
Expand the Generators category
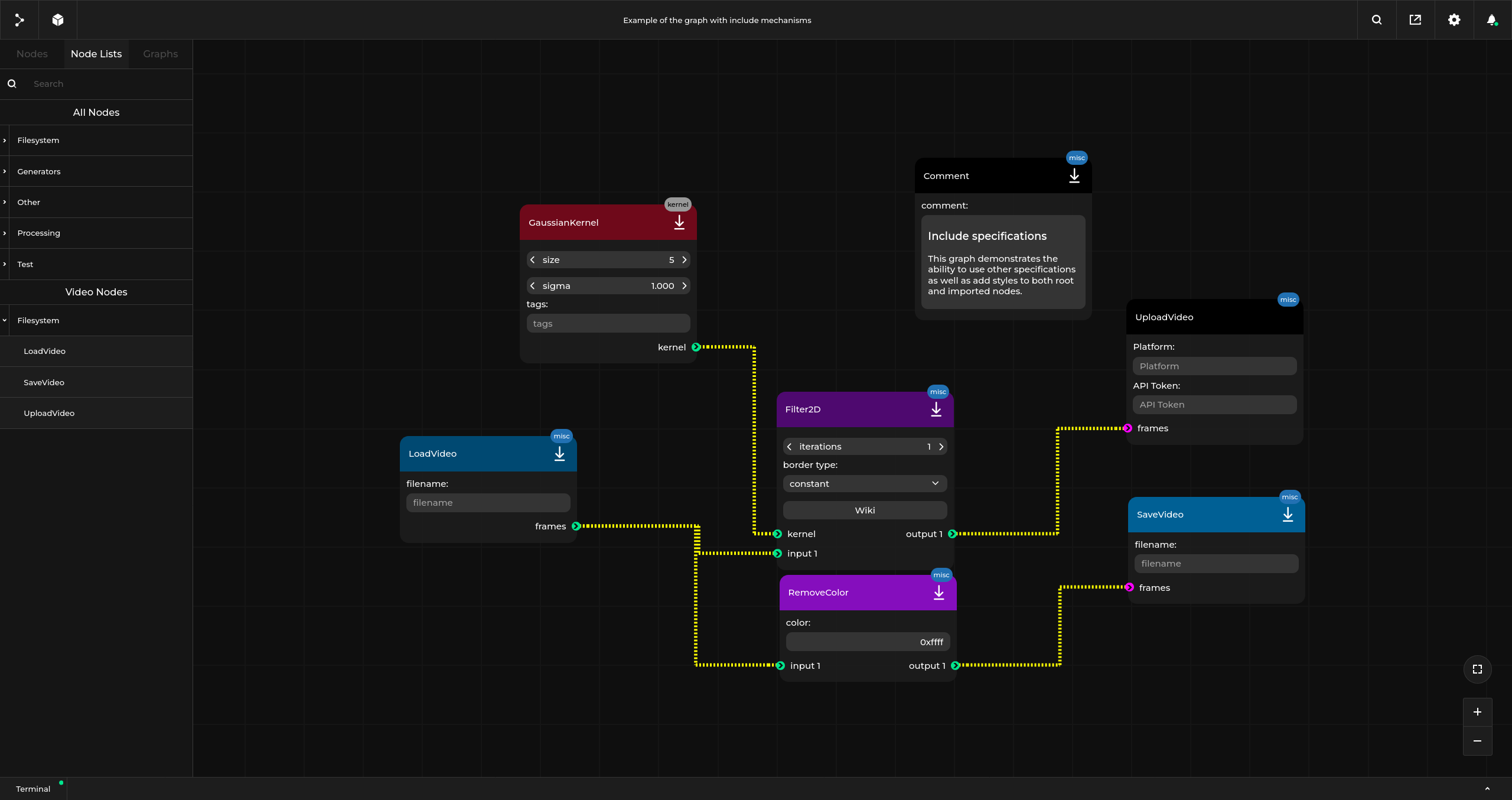pos(5,171)
